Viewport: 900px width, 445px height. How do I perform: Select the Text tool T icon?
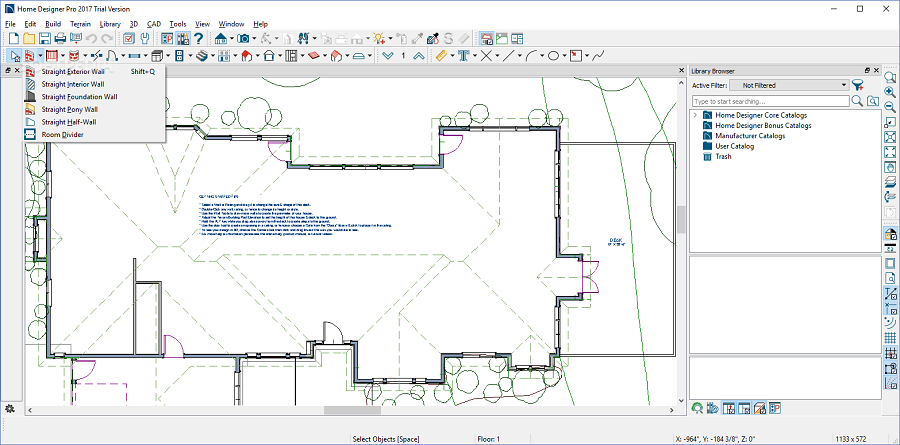coord(463,56)
